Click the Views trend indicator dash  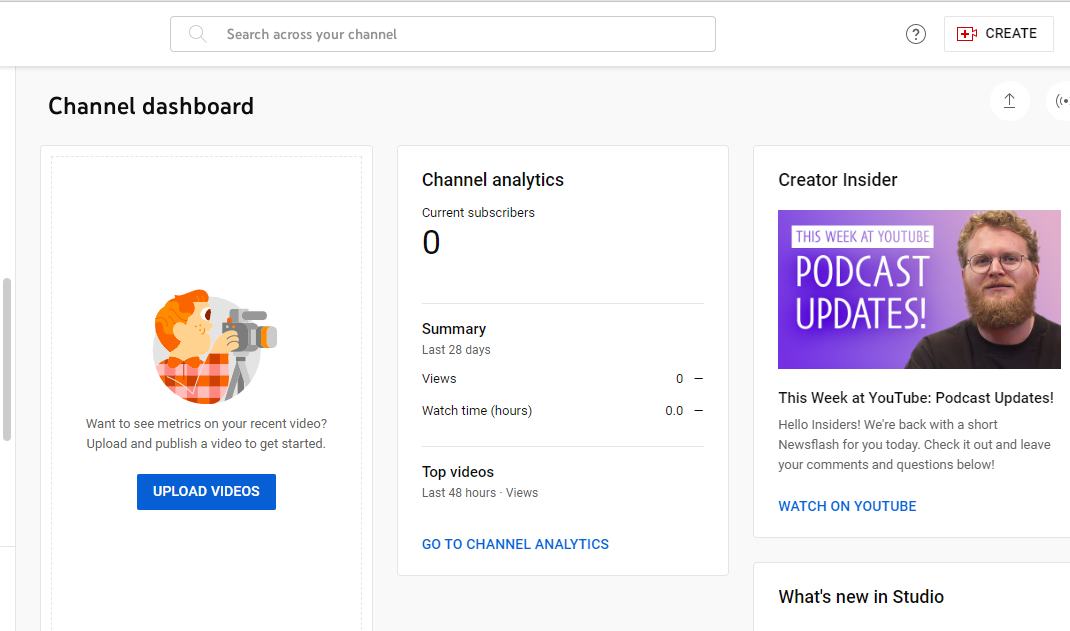pos(698,379)
